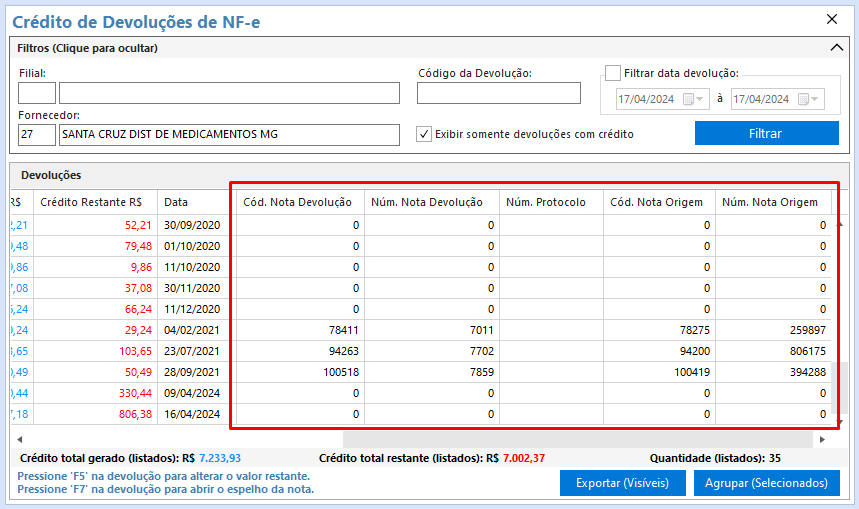The height and width of the screenshot is (509, 859).
Task: Click the horizontal scrollbar right arrow
Action: point(823,439)
